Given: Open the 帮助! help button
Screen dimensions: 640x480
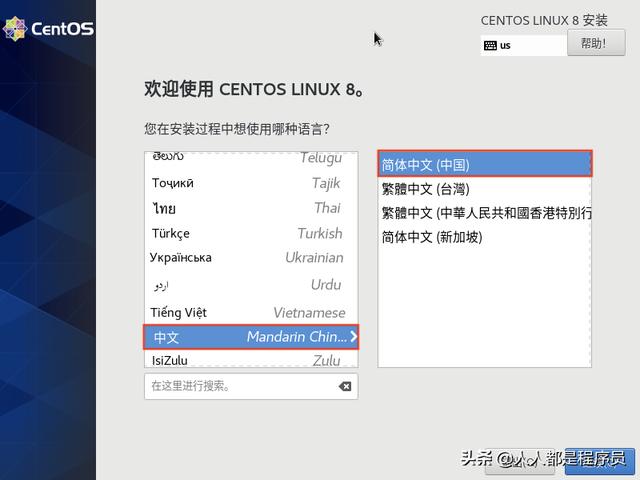Looking at the screenshot, I should [x=596, y=43].
